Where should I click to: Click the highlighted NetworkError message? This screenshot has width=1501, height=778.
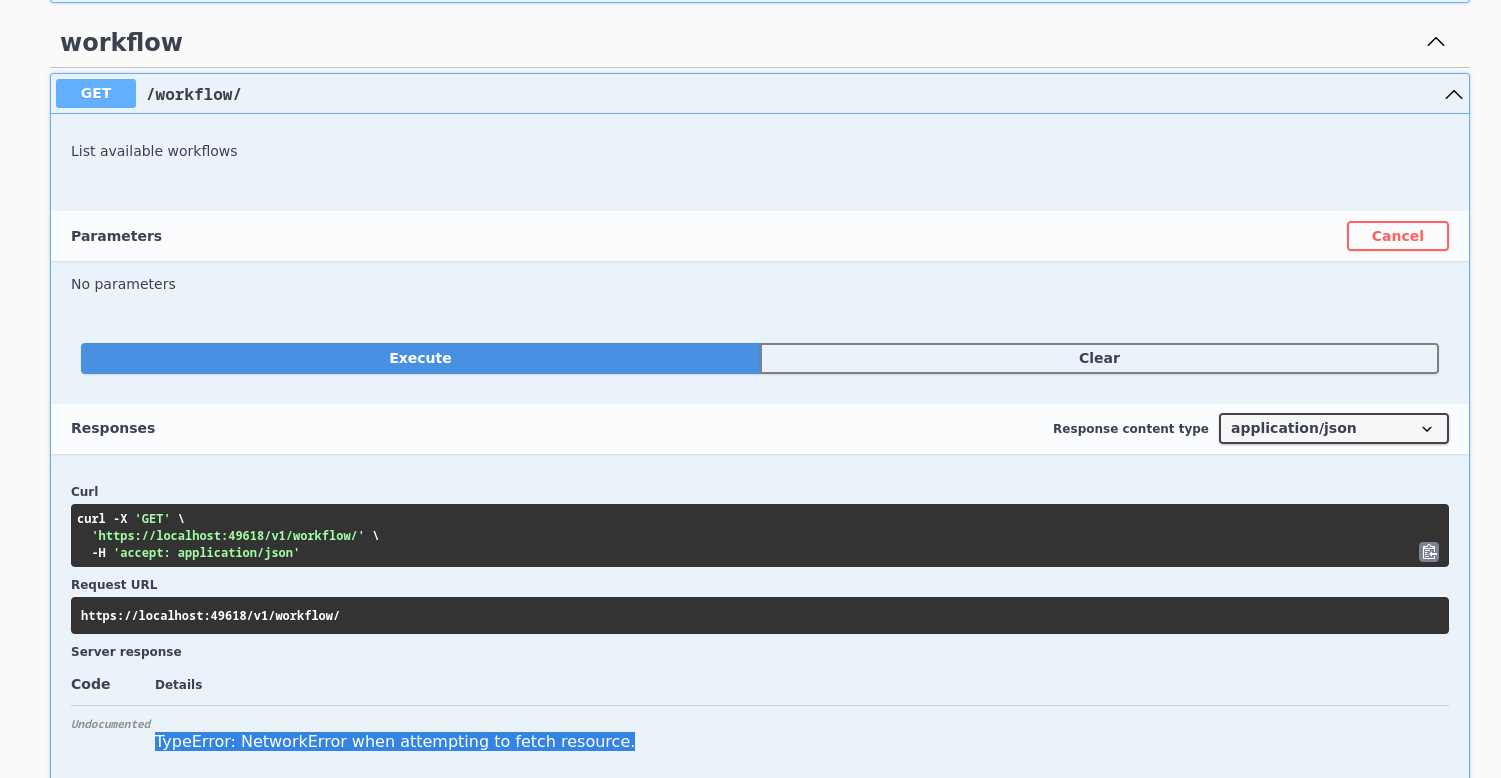pos(394,742)
